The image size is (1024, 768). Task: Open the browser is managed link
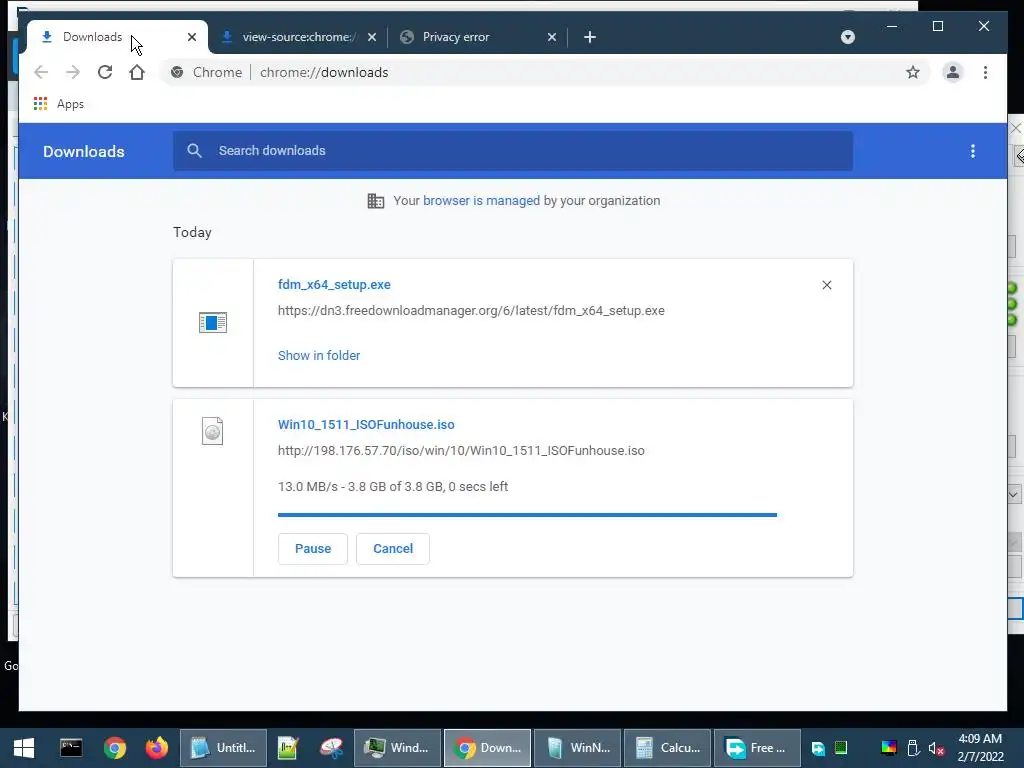click(x=481, y=200)
